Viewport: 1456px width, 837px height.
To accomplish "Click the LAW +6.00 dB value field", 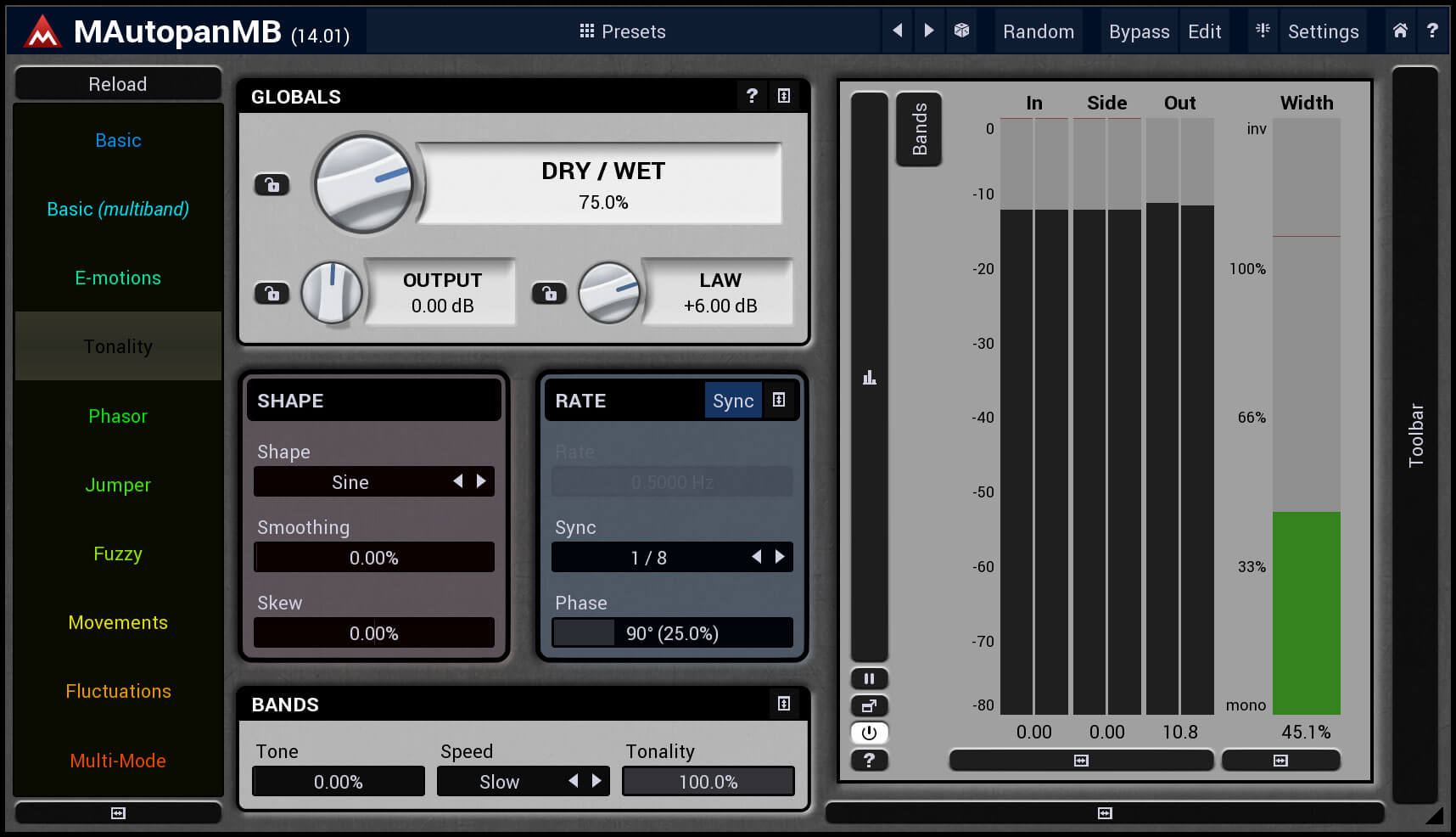I will click(720, 293).
